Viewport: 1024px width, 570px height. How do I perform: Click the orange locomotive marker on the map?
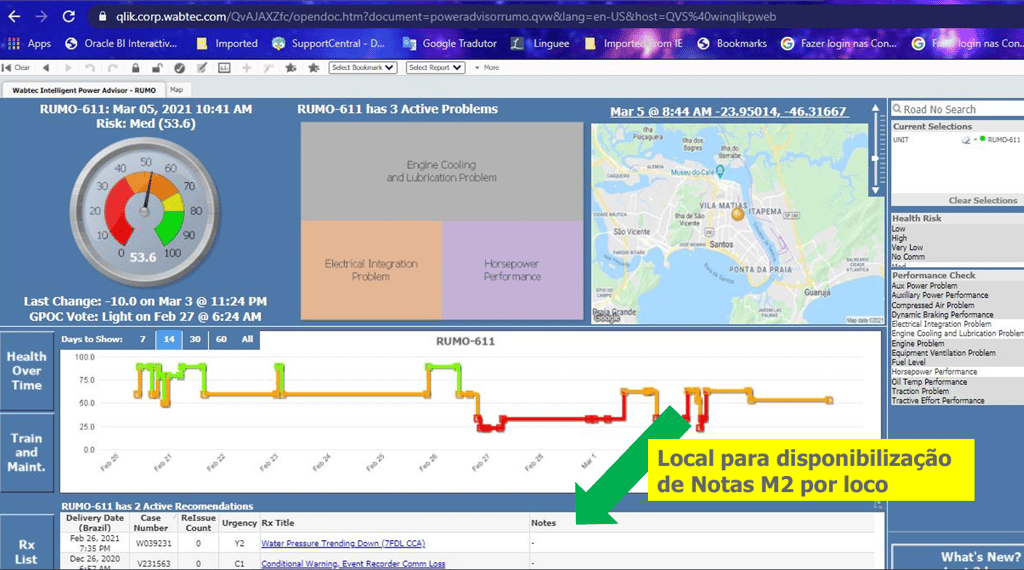tap(737, 214)
